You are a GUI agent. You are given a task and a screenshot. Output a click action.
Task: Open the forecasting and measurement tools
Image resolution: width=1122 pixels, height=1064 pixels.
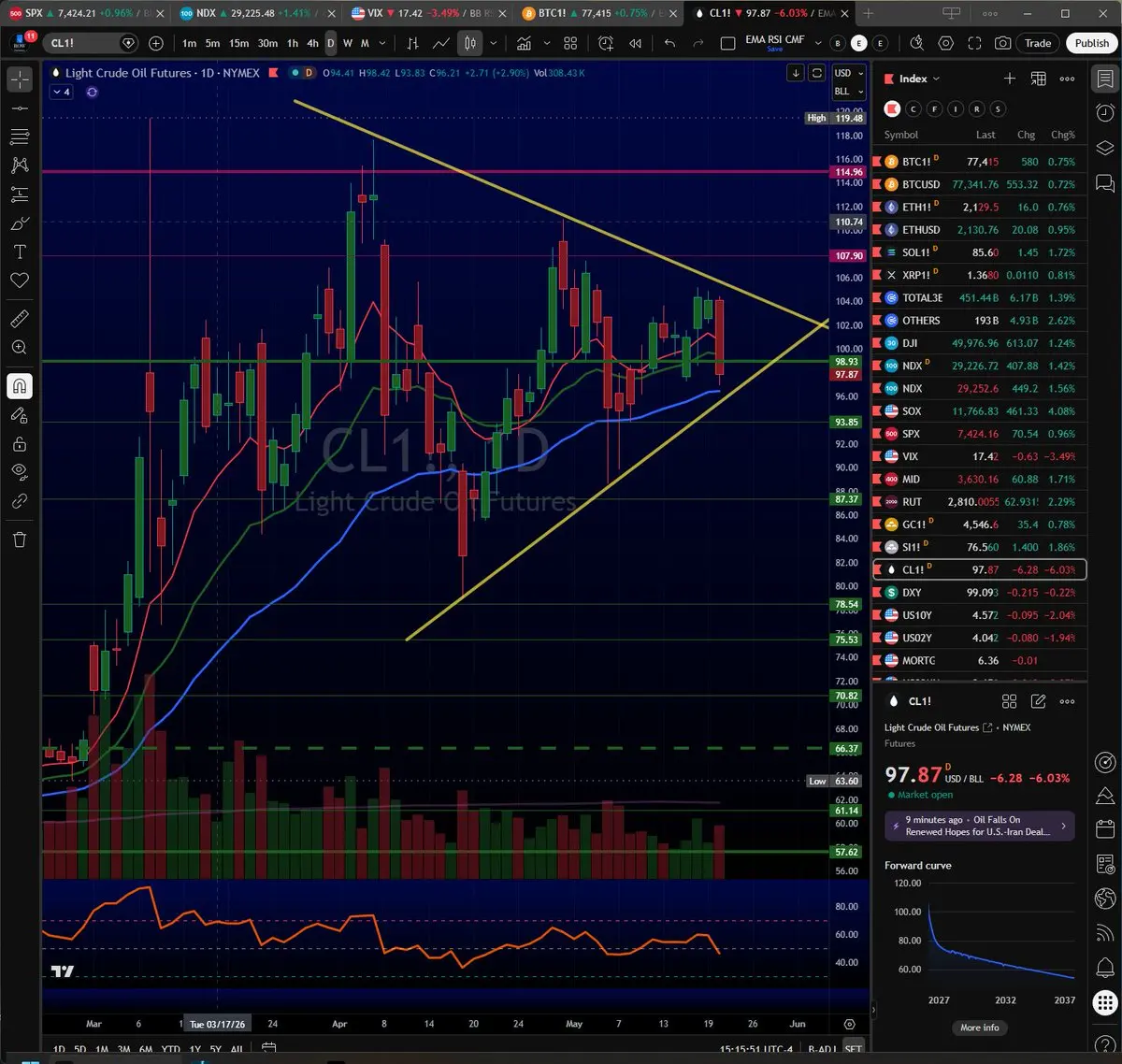20,194
